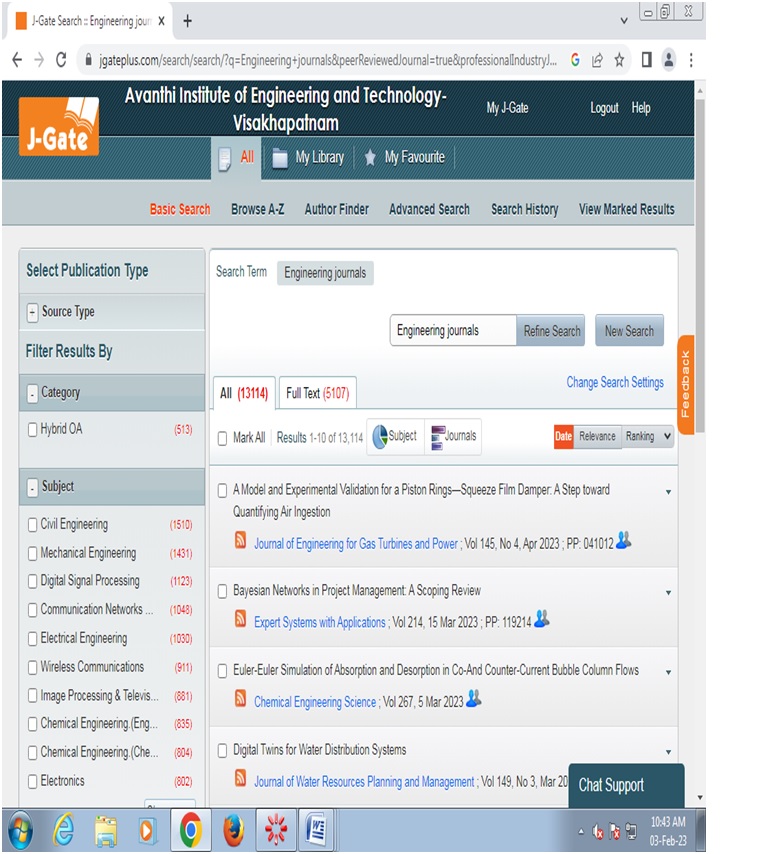Expand the Source Type section

point(33,313)
